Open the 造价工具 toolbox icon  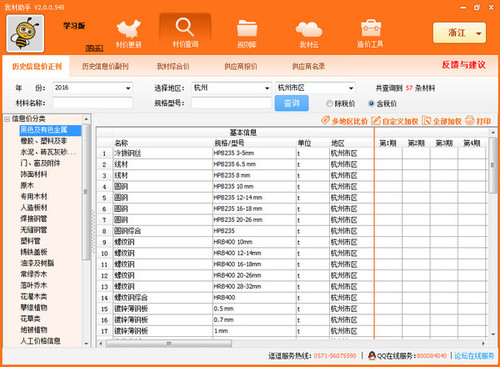pyautogui.click(x=371, y=28)
